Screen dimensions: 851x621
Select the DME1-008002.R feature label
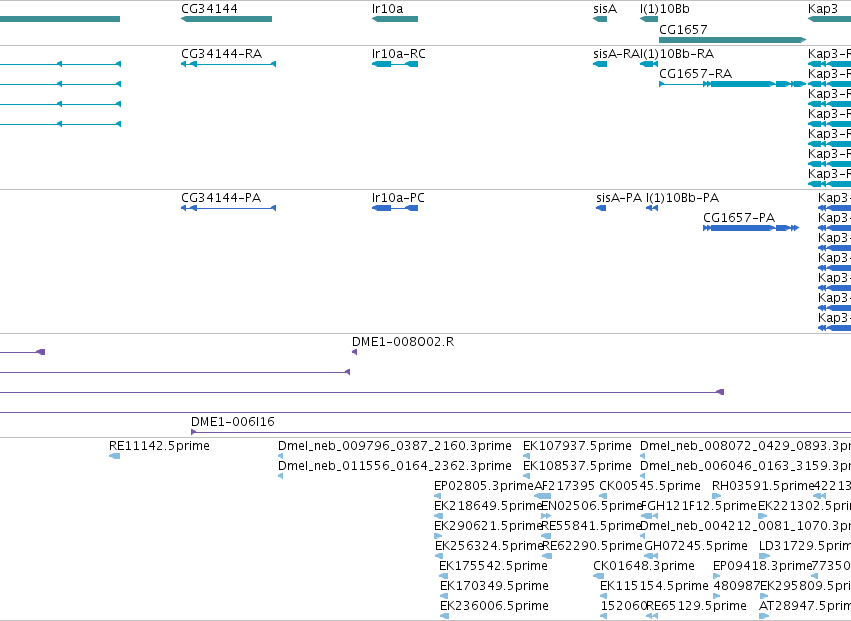[403, 342]
